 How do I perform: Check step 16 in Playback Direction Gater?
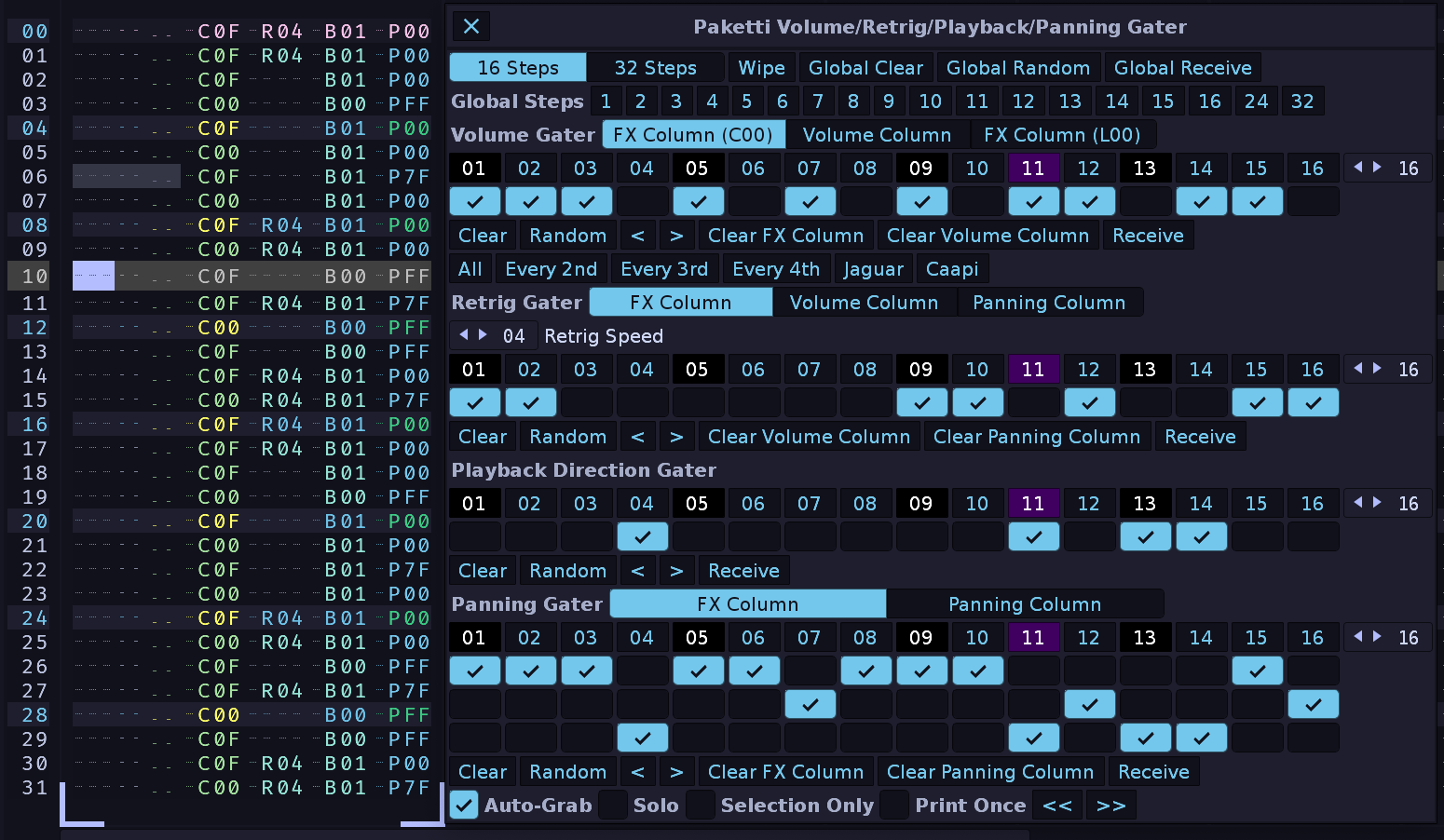click(x=1314, y=536)
